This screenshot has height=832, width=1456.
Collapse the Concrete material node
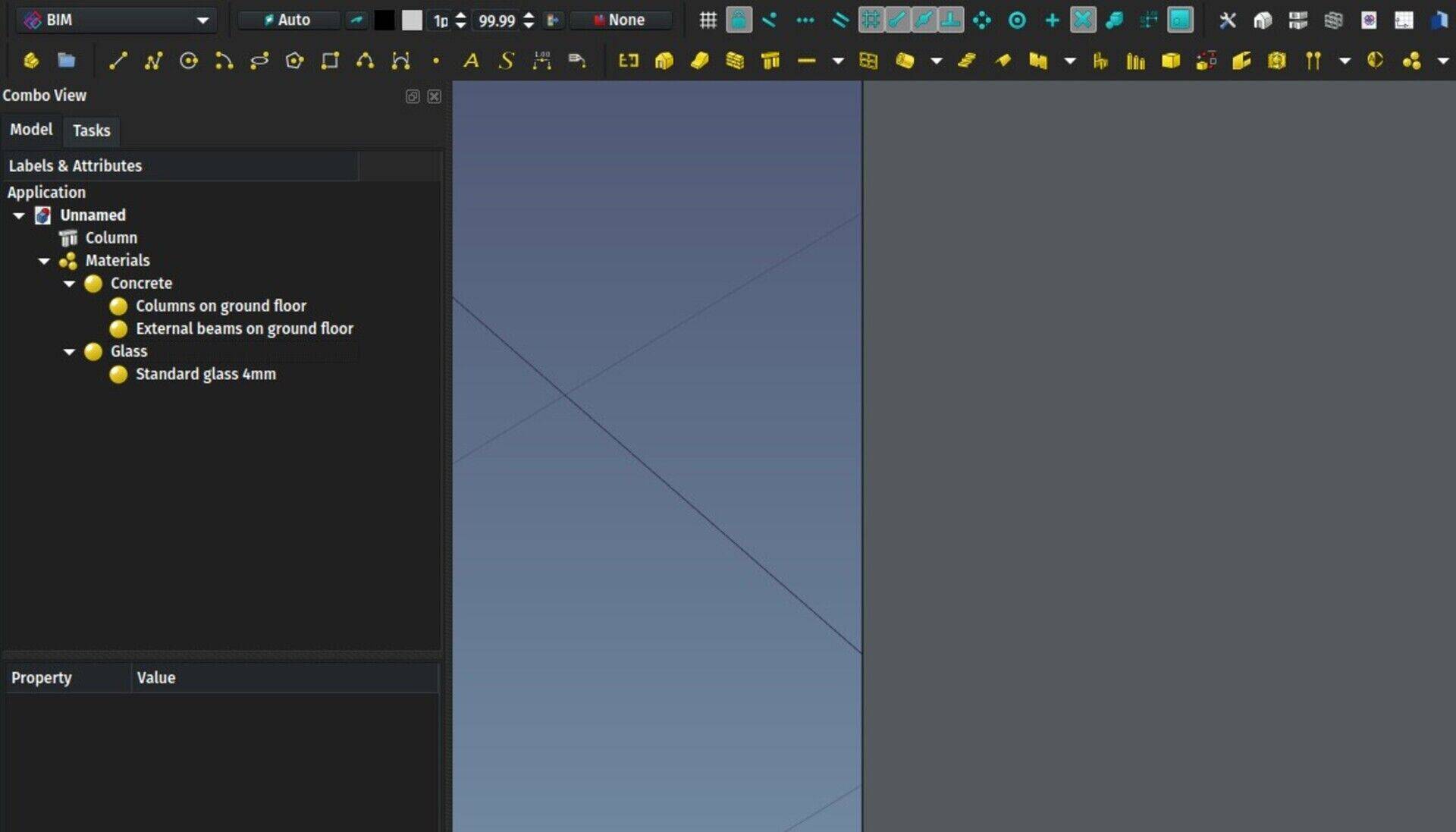coord(69,284)
